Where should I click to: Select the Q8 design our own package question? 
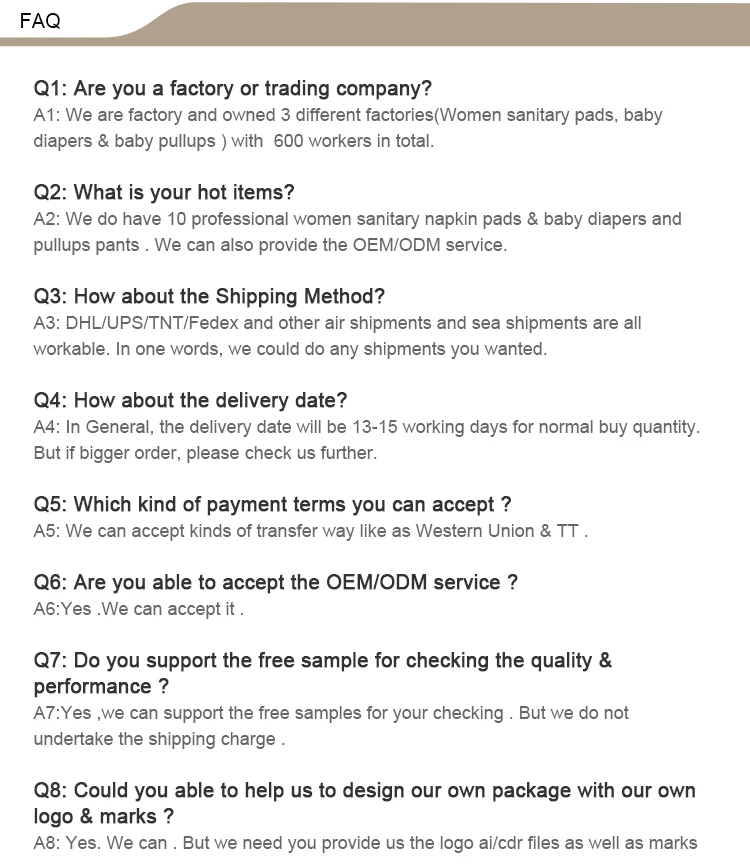365,803
